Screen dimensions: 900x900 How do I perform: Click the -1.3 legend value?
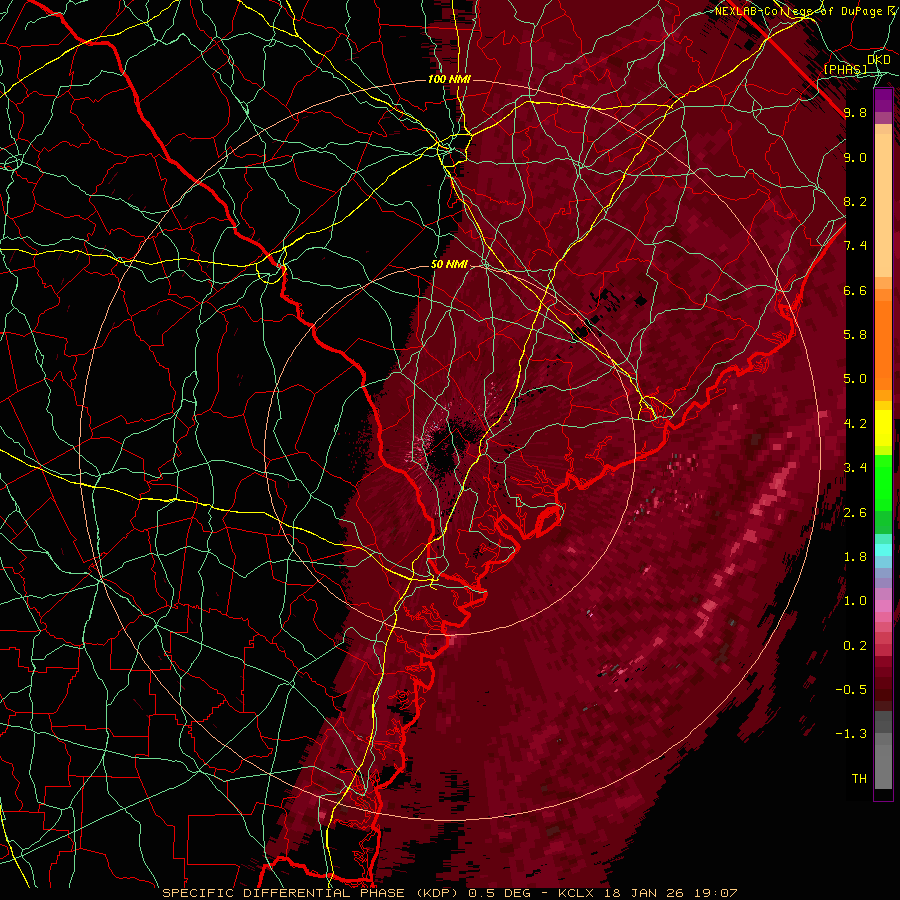[x=851, y=734]
